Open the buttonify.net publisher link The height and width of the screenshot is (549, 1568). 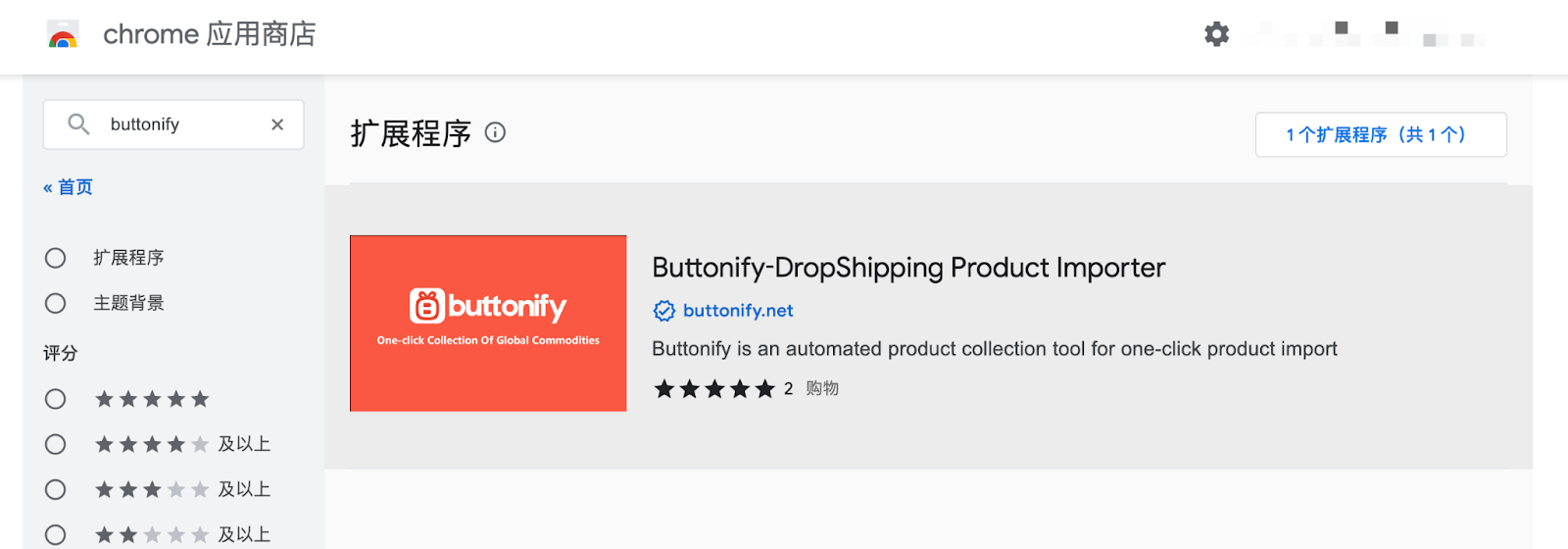coord(738,311)
